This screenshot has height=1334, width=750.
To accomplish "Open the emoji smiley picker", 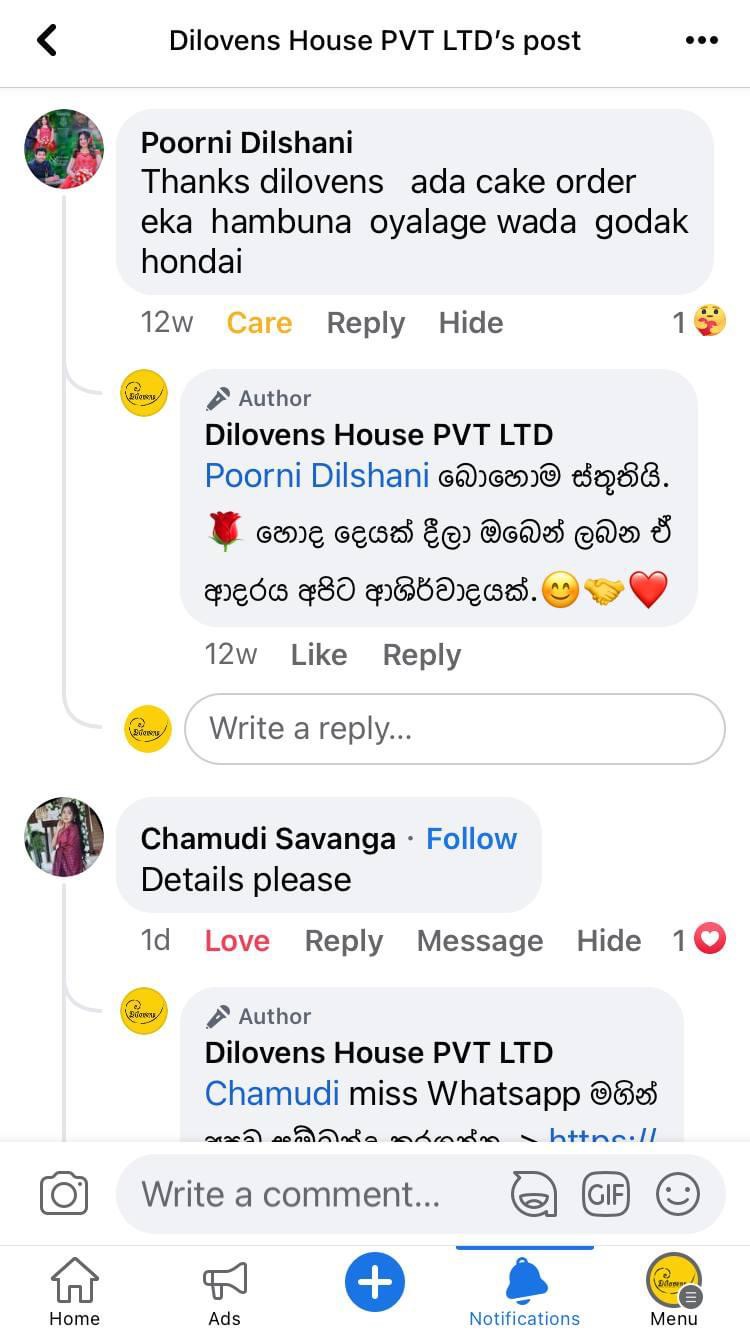I will 677,1194.
